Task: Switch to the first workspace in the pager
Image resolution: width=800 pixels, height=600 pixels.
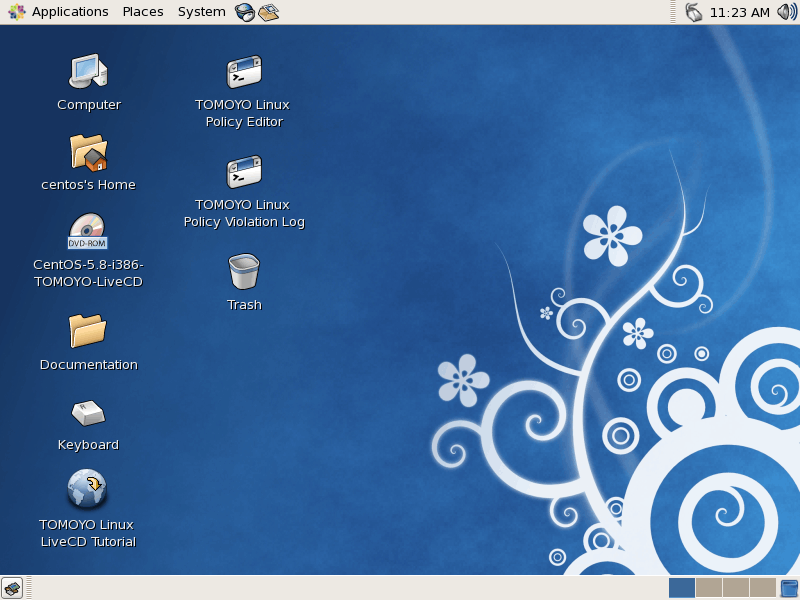Action: pos(682,588)
